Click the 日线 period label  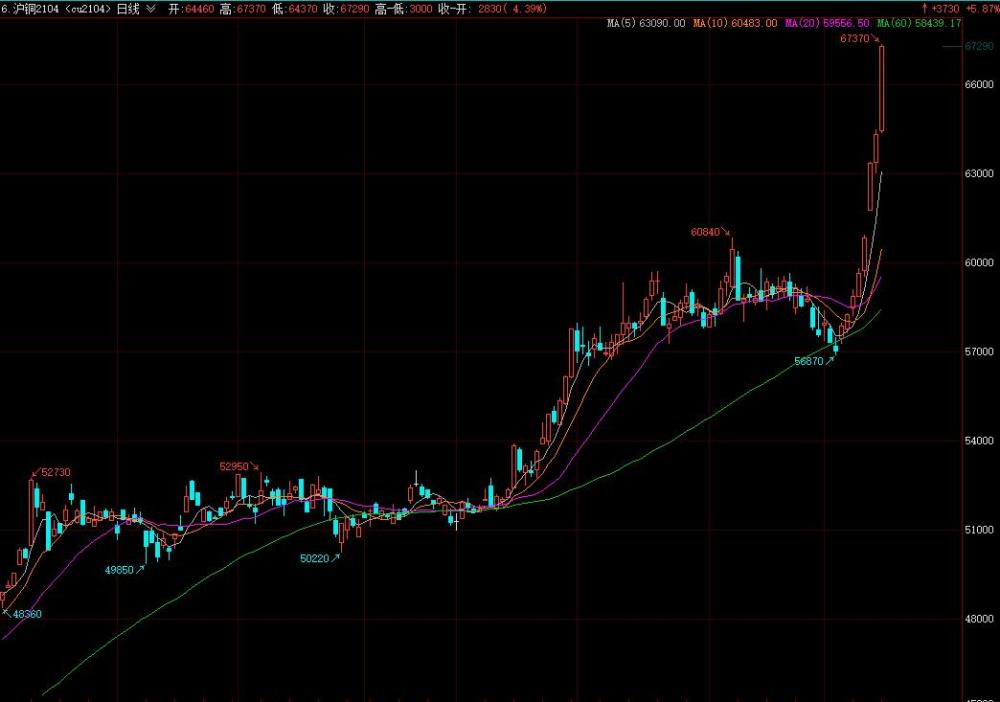pyautogui.click(x=128, y=9)
